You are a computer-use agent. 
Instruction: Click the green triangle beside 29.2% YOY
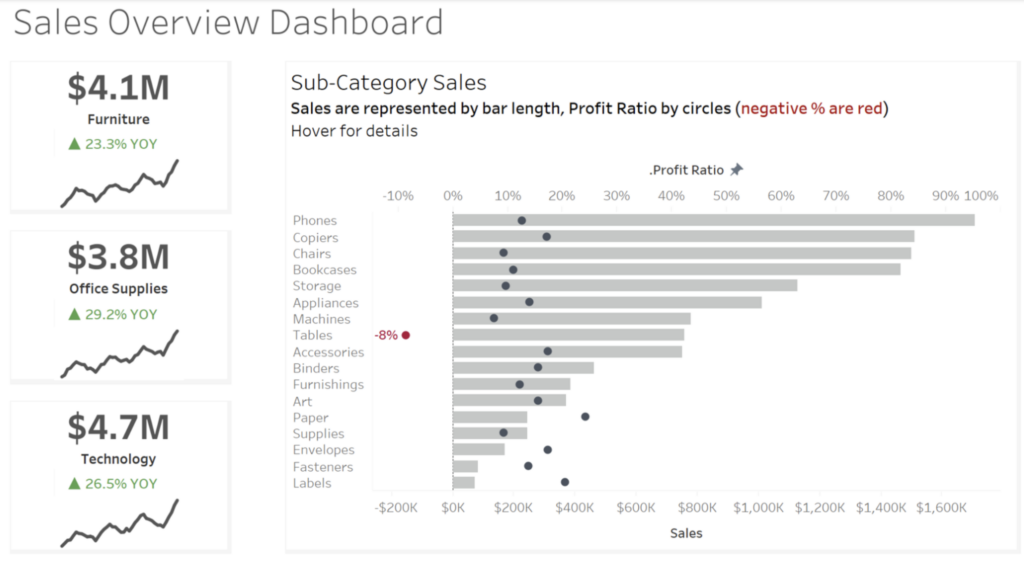coord(74,314)
